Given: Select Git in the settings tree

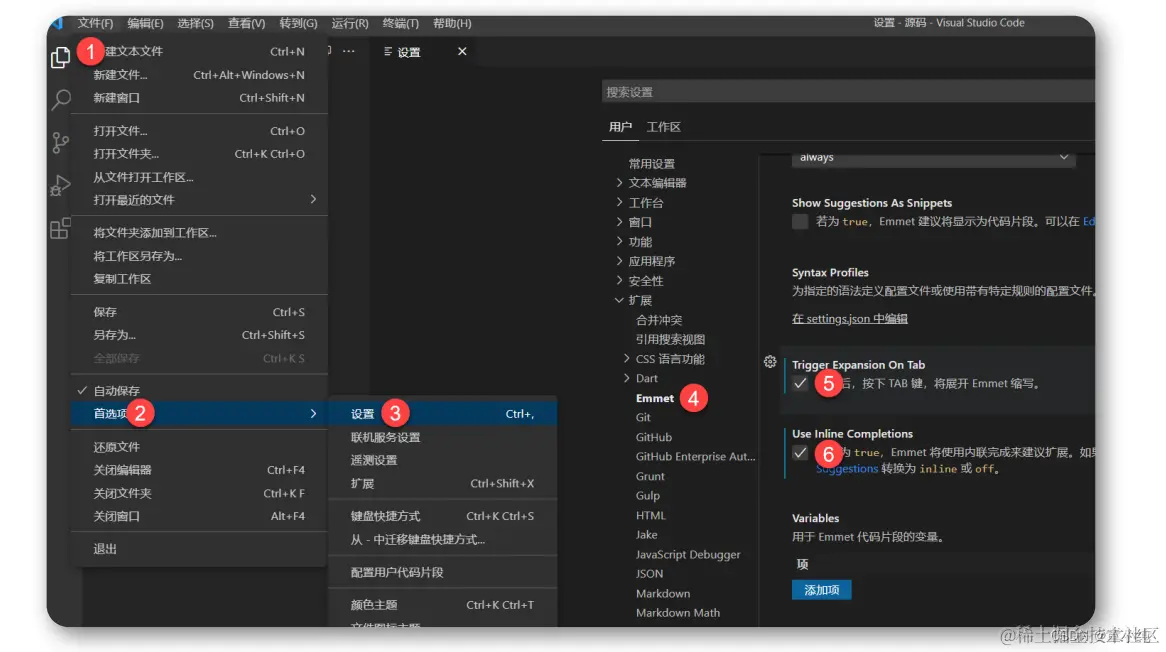Looking at the screenshot, I should tap(643, 417).
